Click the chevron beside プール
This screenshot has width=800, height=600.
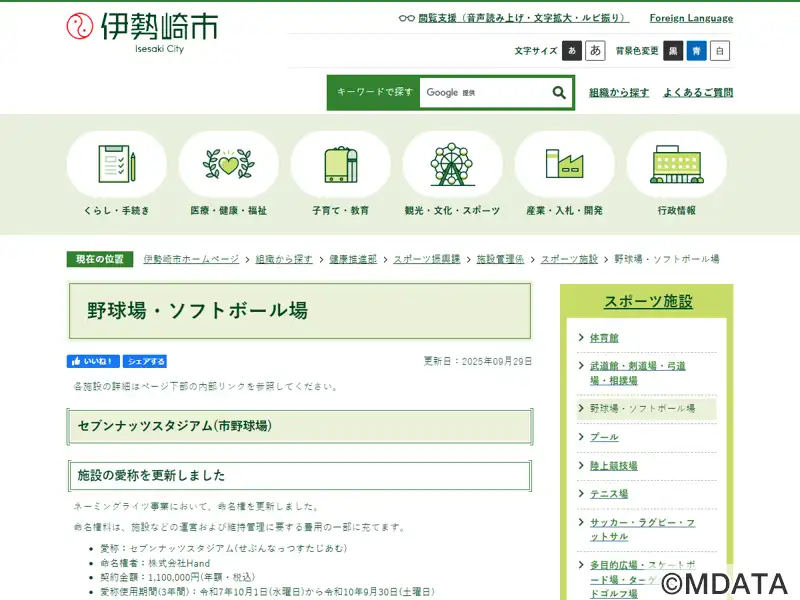[581, 436]
